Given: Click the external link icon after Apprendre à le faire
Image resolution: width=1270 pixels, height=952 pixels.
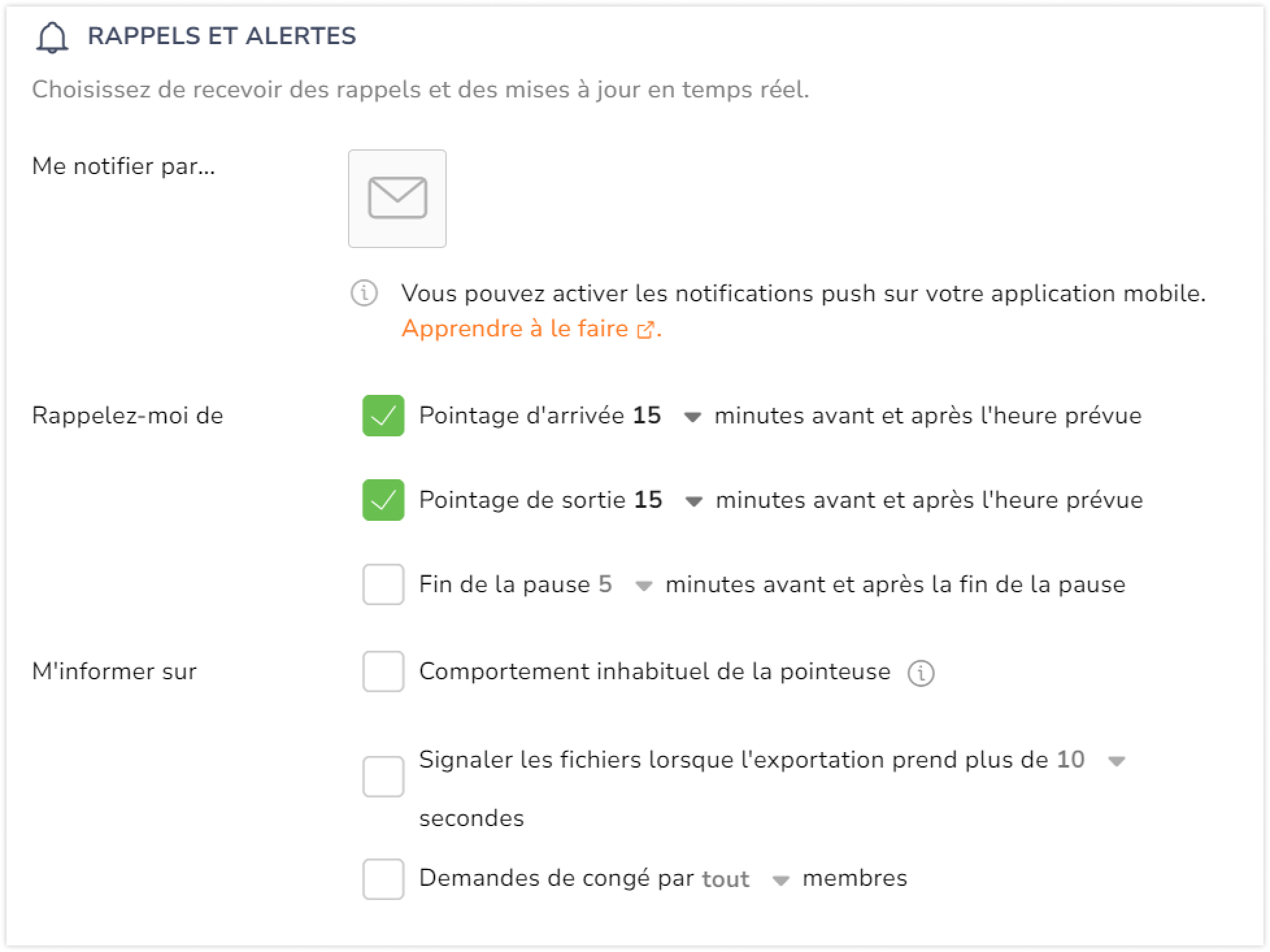Looking at the screenshot, I should point(645,330).
